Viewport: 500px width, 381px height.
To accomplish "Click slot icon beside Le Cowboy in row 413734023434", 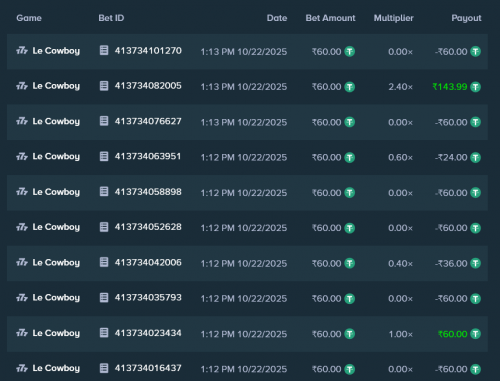I will [22, 333].
